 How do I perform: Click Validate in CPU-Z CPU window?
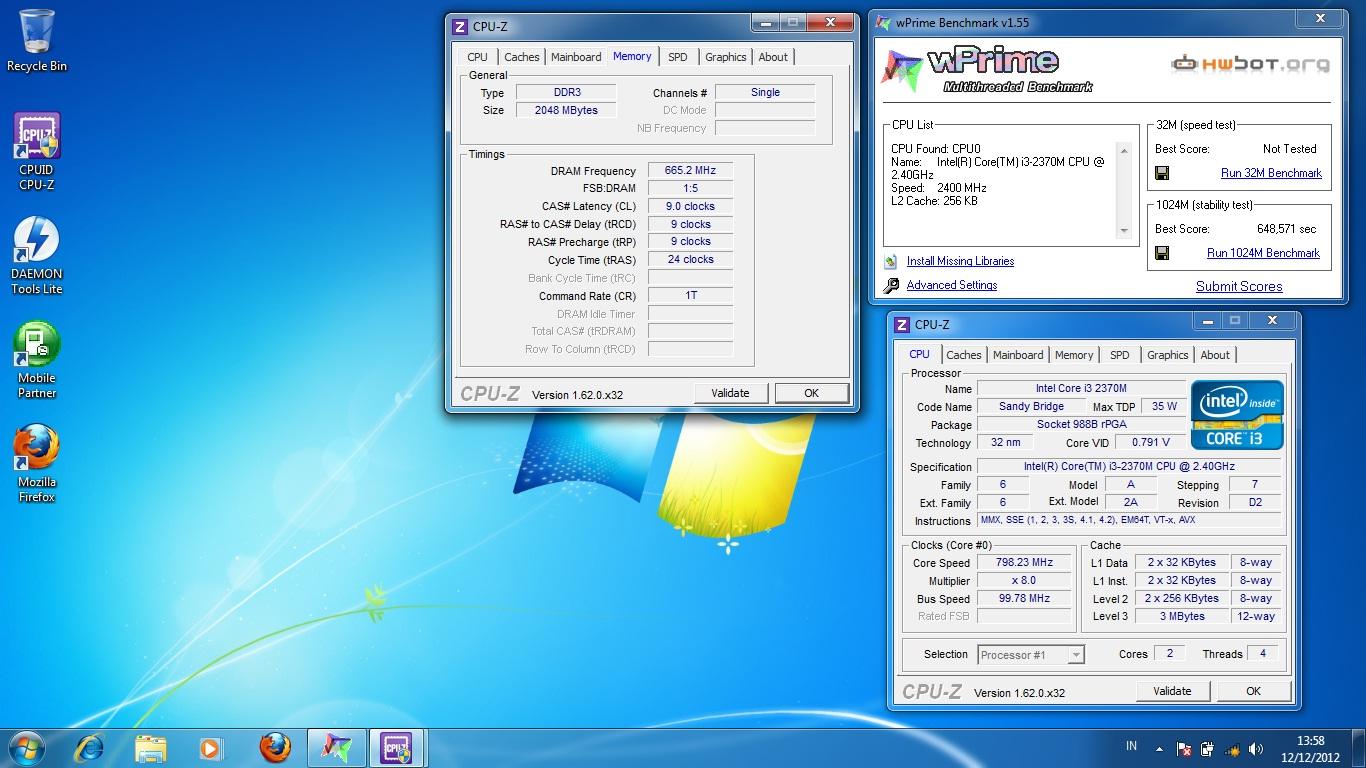tap(1172, 691)
